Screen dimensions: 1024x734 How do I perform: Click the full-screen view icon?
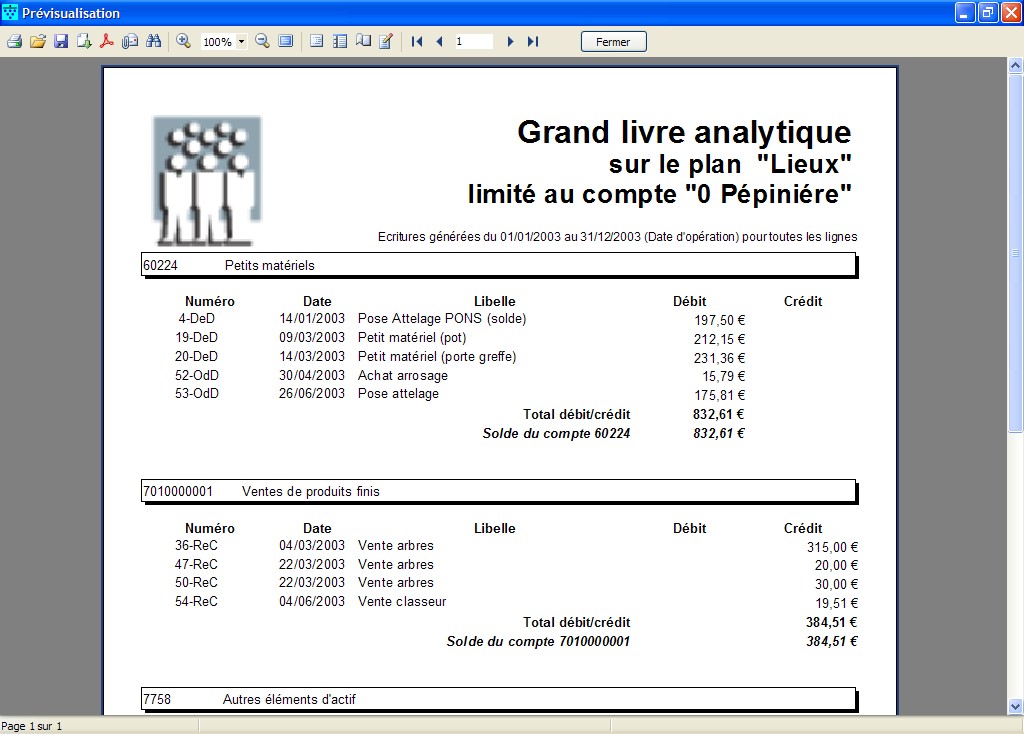[286, 41]
